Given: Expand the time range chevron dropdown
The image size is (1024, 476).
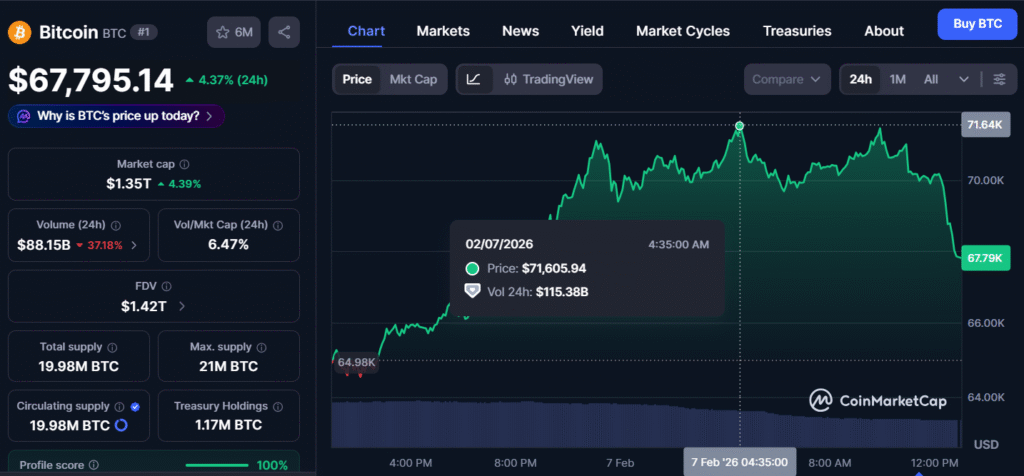Looking at the screenshot, I should coord(963,79).
